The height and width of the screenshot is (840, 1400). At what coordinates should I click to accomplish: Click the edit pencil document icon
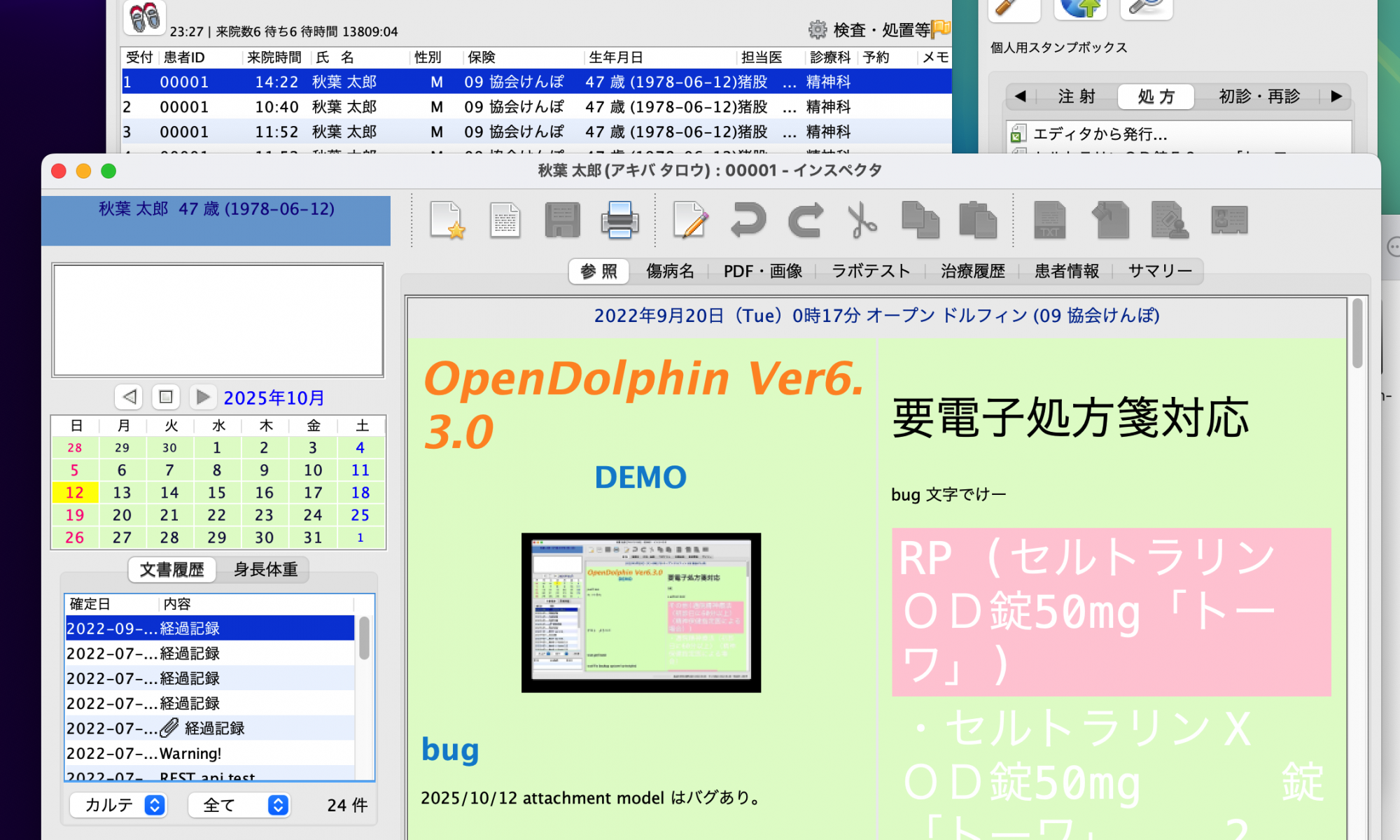[690, 220]
